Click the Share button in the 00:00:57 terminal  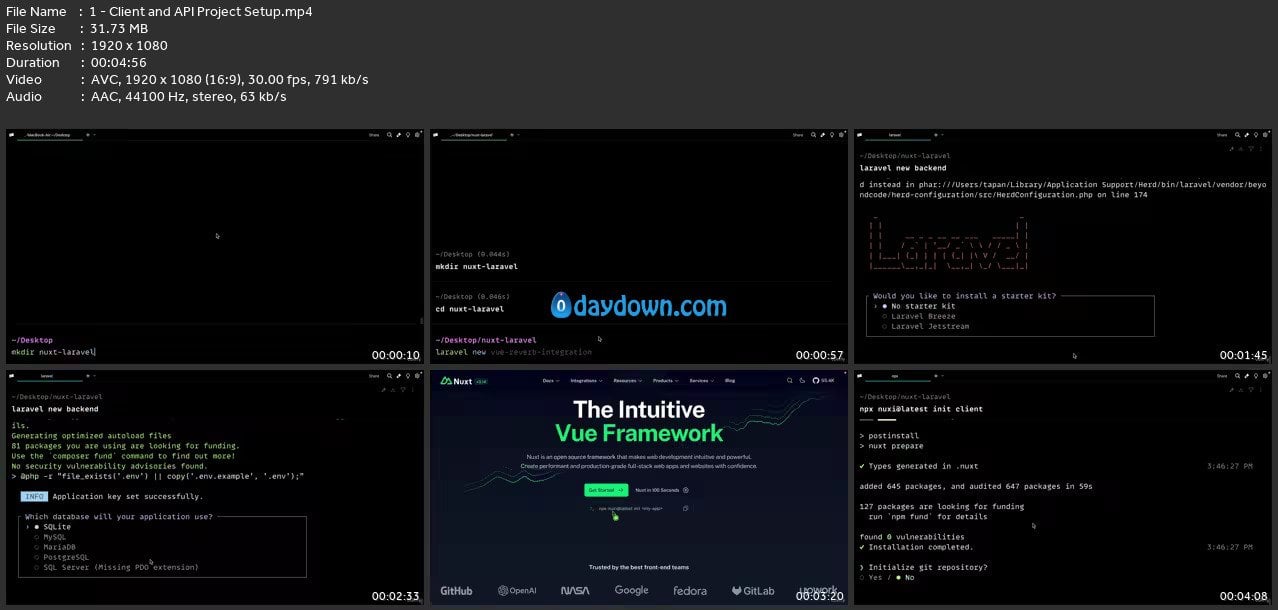(798, 134)
